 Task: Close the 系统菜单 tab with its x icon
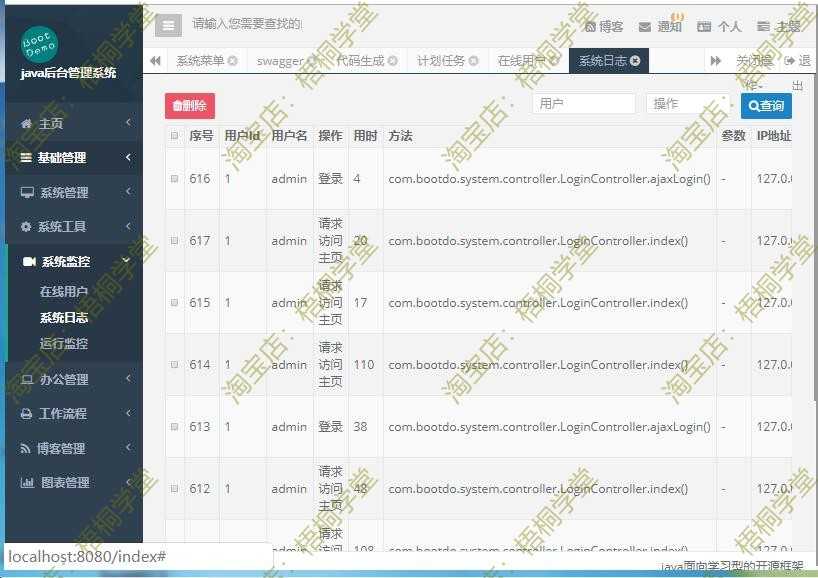233,61
